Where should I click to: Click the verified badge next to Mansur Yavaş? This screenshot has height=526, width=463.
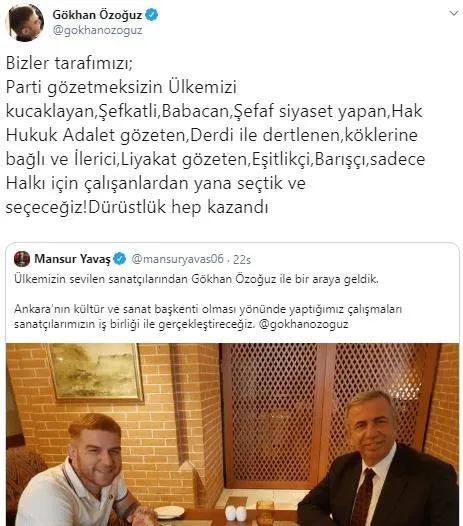120,259
